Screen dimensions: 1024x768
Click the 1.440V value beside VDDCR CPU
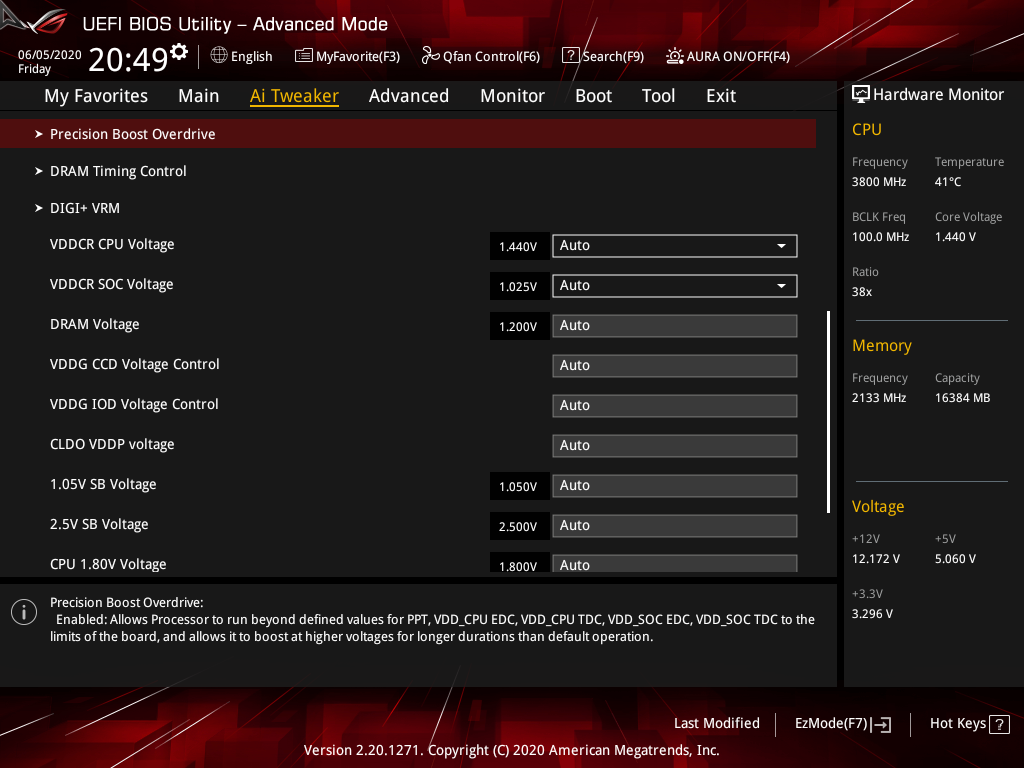tap(519, 247)
